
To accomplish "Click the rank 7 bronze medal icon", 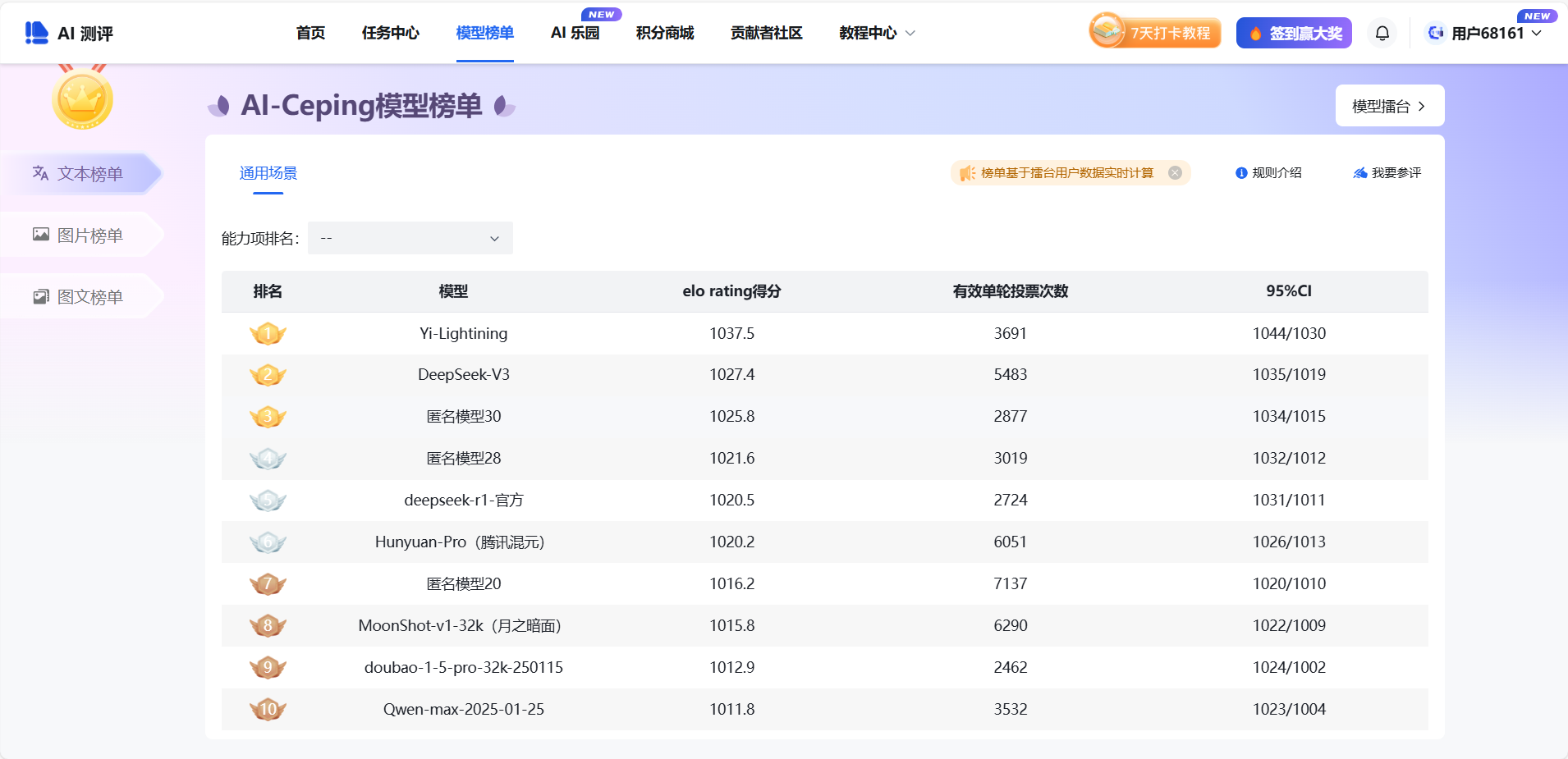I will coord(268,584).
